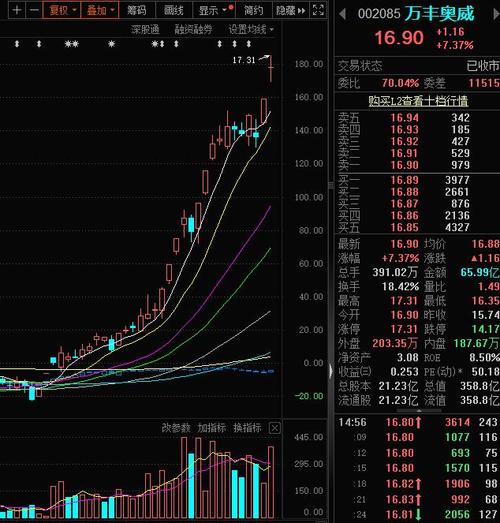500x523 pixels.
Task: Click the 隐藏 collapse arrows button
Action: [291, 11]
